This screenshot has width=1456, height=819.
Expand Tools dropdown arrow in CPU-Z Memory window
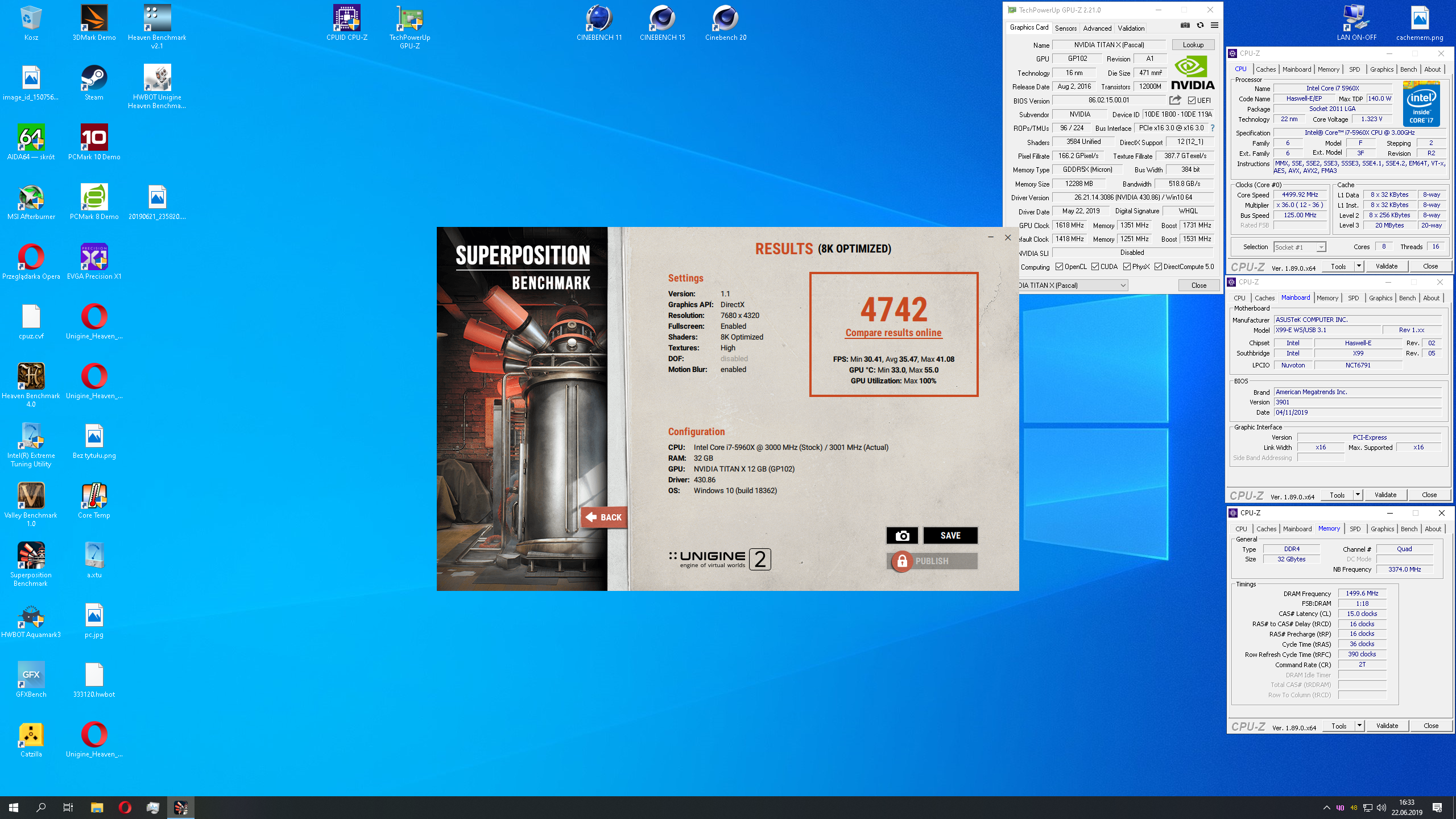click(1359, 726)
